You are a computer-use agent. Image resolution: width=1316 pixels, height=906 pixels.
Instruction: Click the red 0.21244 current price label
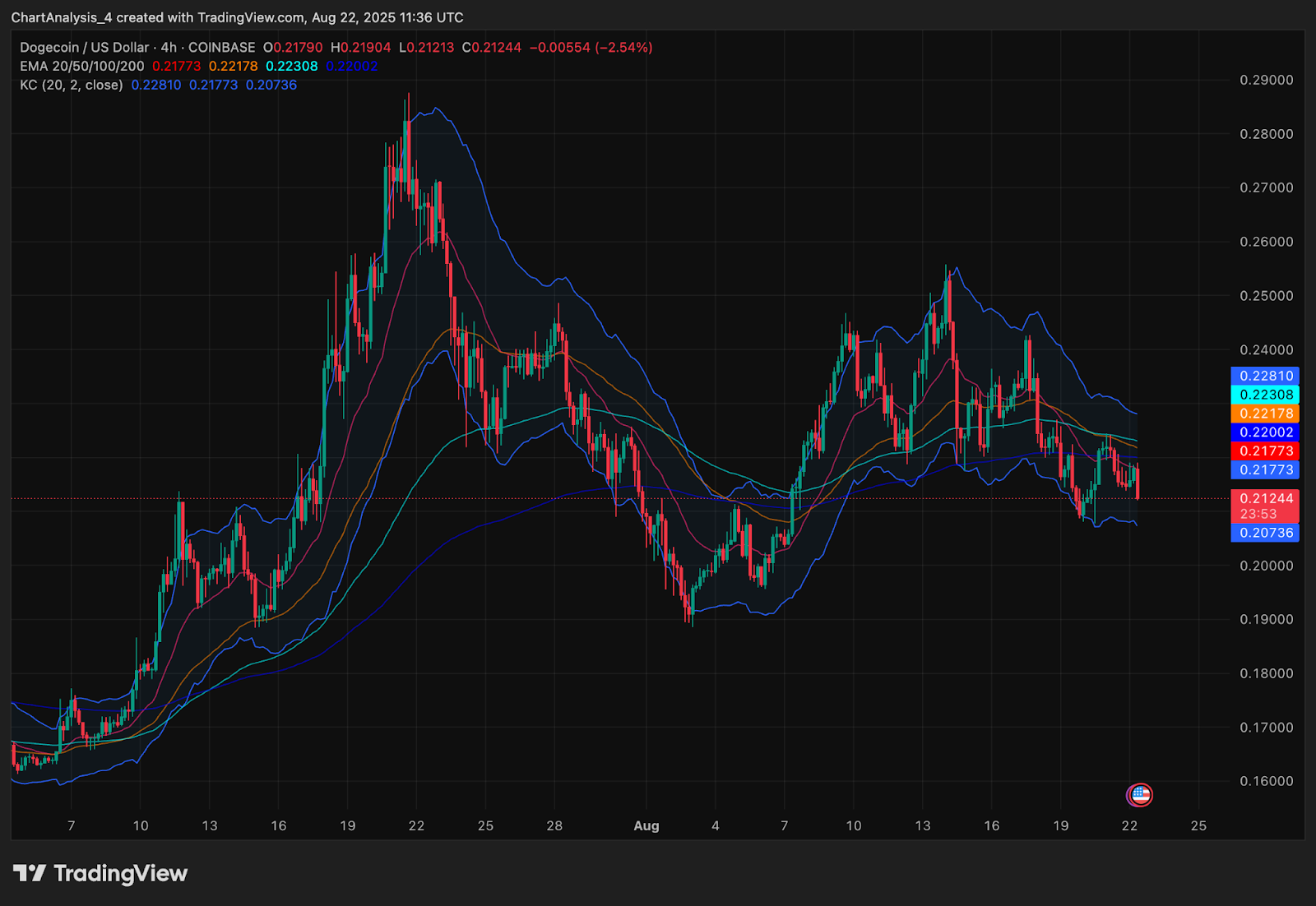point(1265,498)
